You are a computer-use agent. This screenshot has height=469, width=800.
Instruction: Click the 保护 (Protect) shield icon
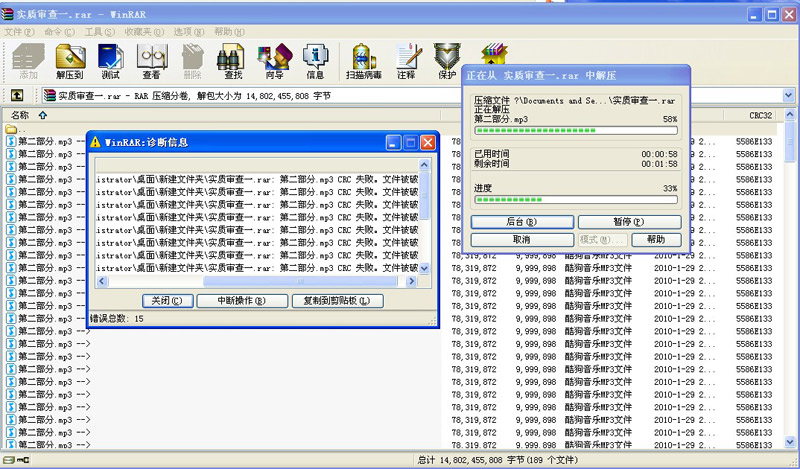(447, 61)
